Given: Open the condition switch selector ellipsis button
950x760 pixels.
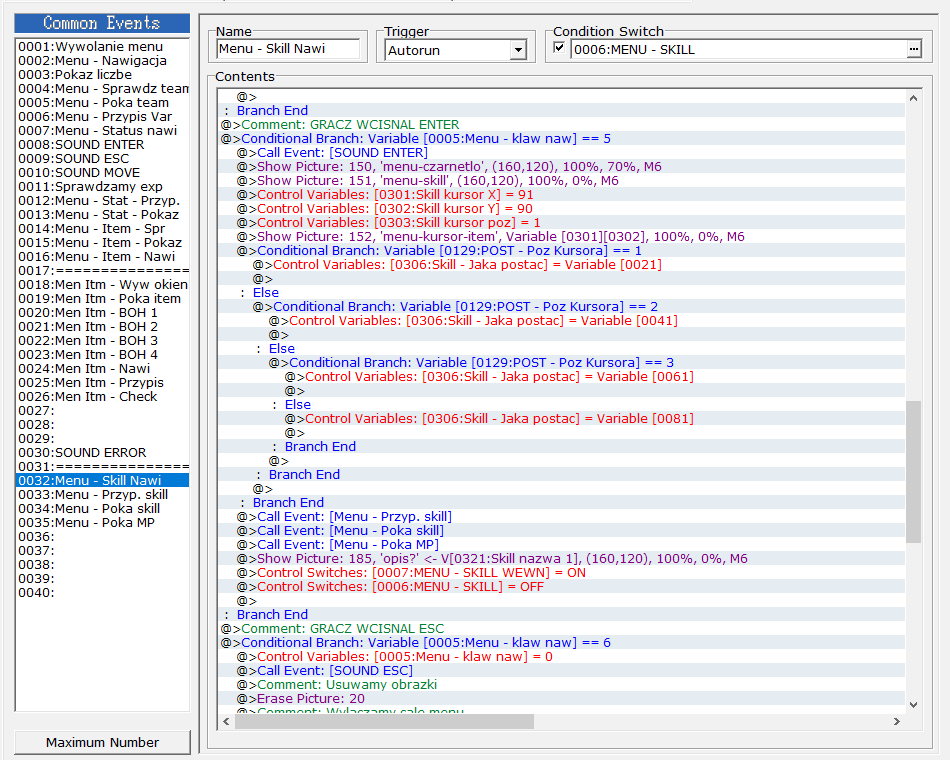Looking at the screenshot, I should tap(914, 49).
